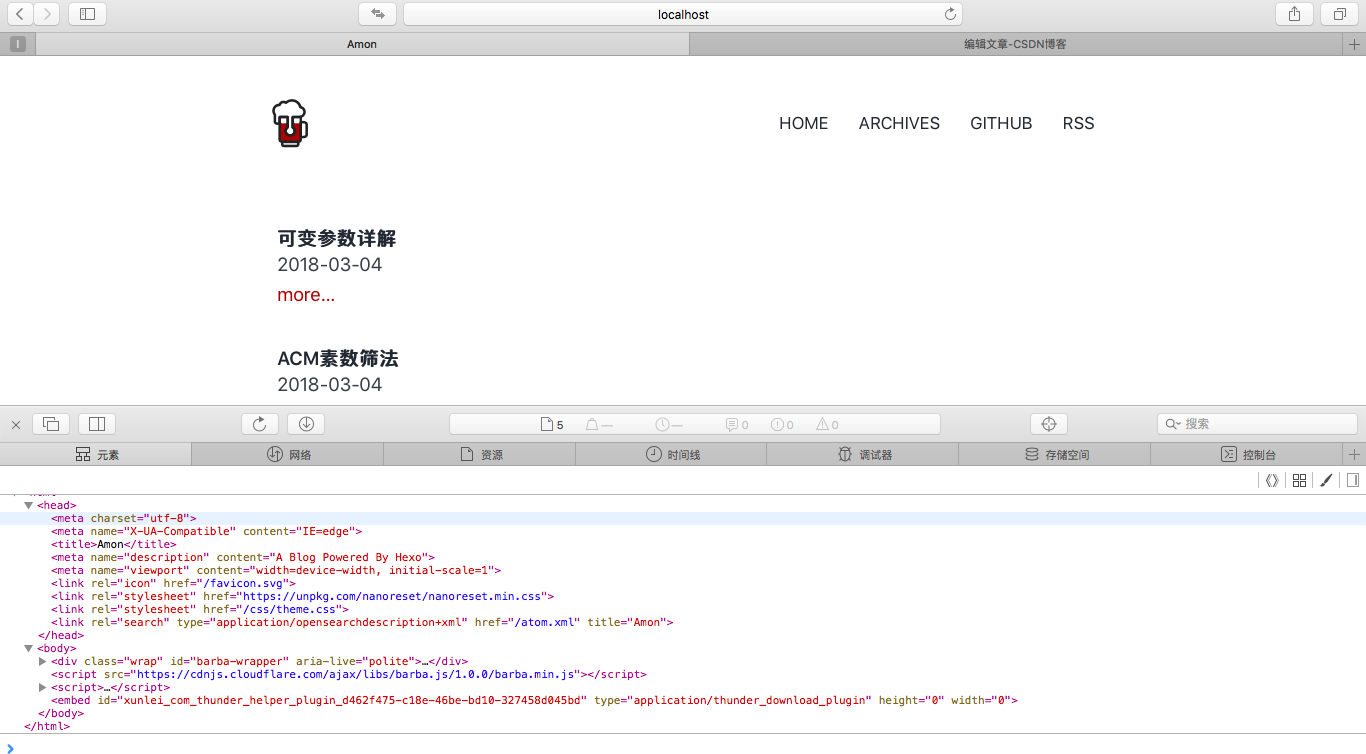Go back using Safari back arrow

tap(20, 14)
